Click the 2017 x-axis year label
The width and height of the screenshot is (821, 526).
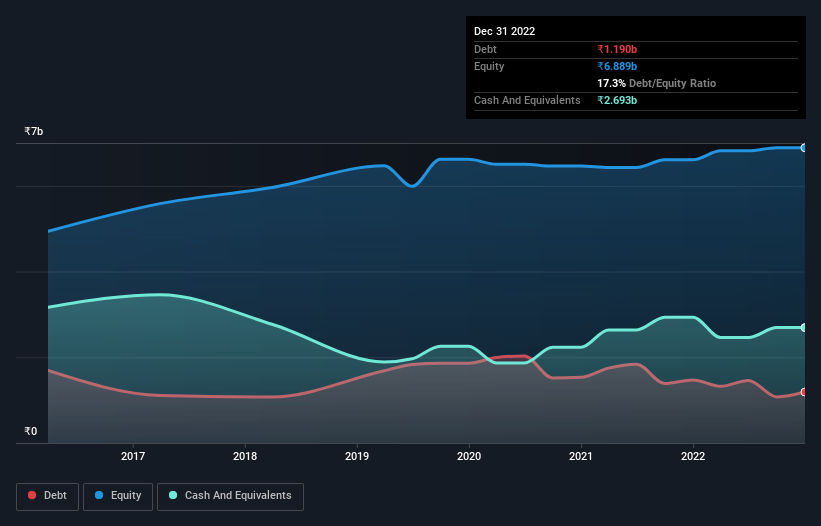point(133,456)
